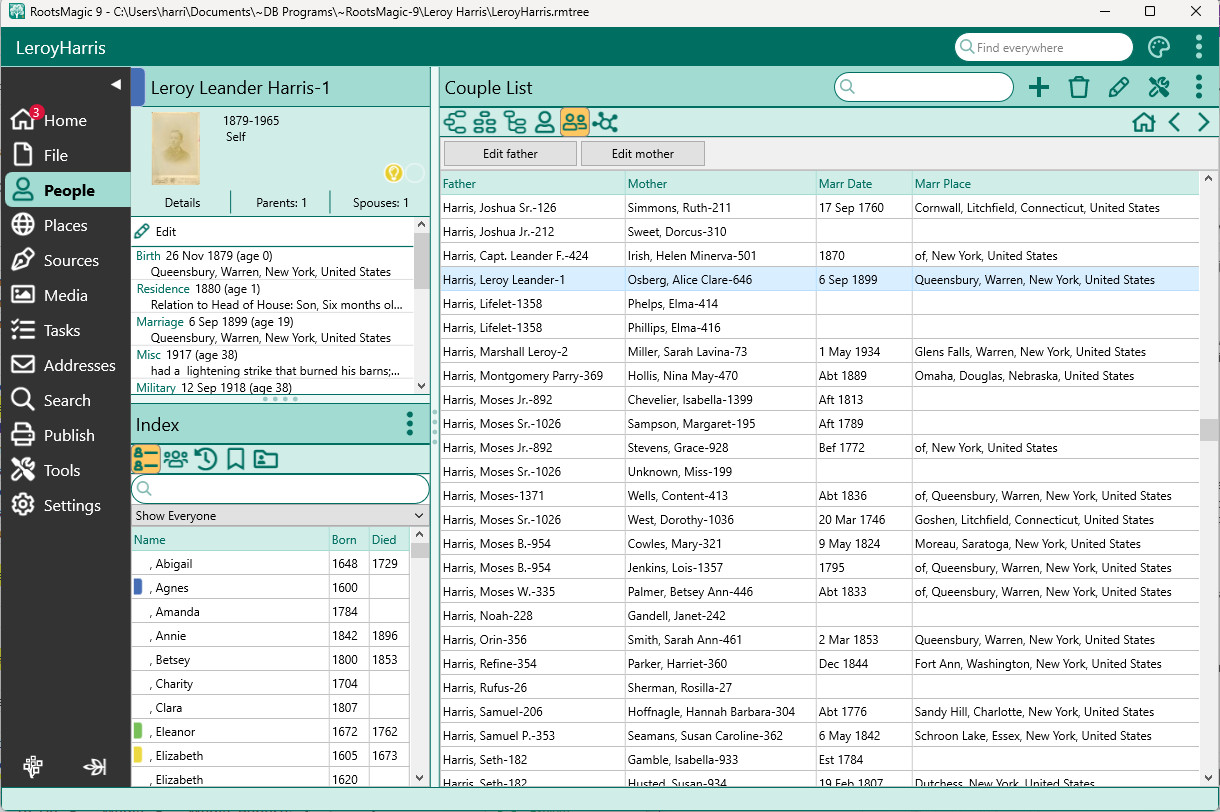Open the Descendants view icon
The height and width of the screenshot is (812, 1220).
(515, 123)
